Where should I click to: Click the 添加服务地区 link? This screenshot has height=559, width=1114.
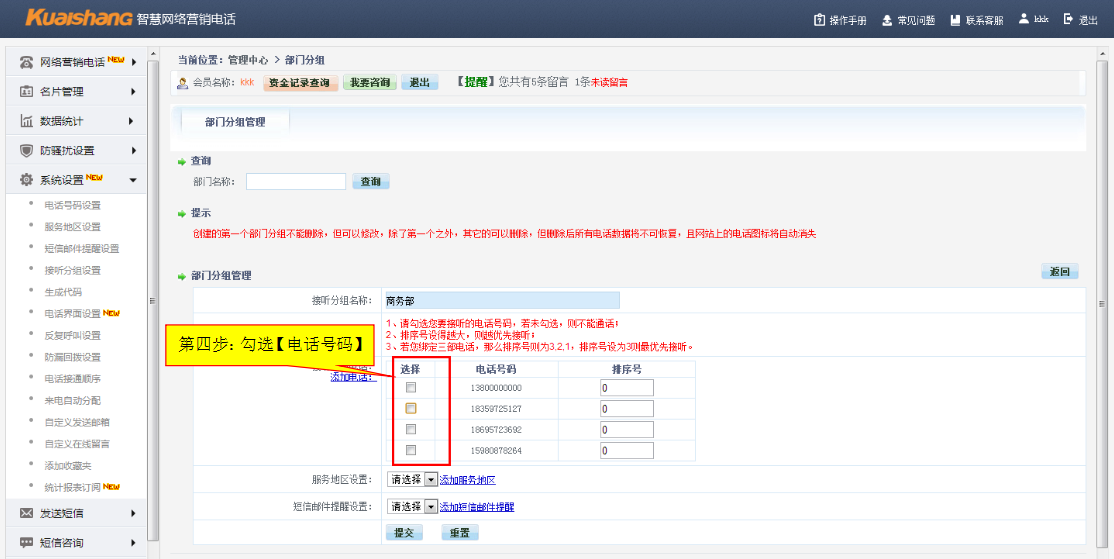point(468,480)
